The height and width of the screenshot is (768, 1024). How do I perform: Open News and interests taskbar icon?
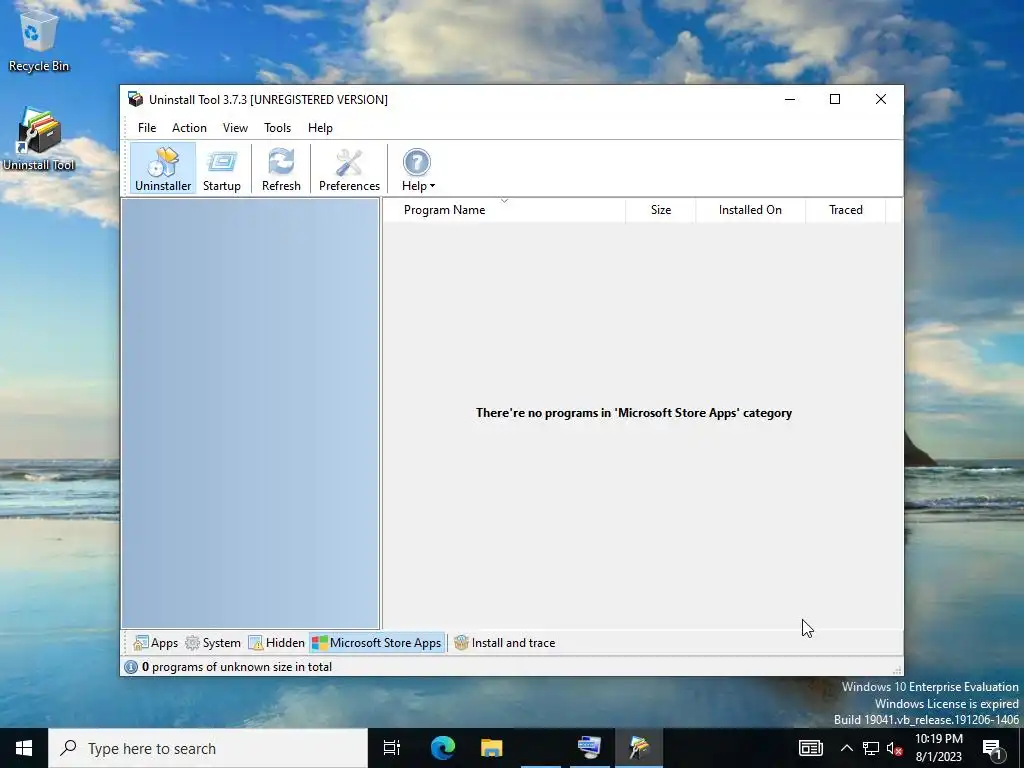pos(810,748)
